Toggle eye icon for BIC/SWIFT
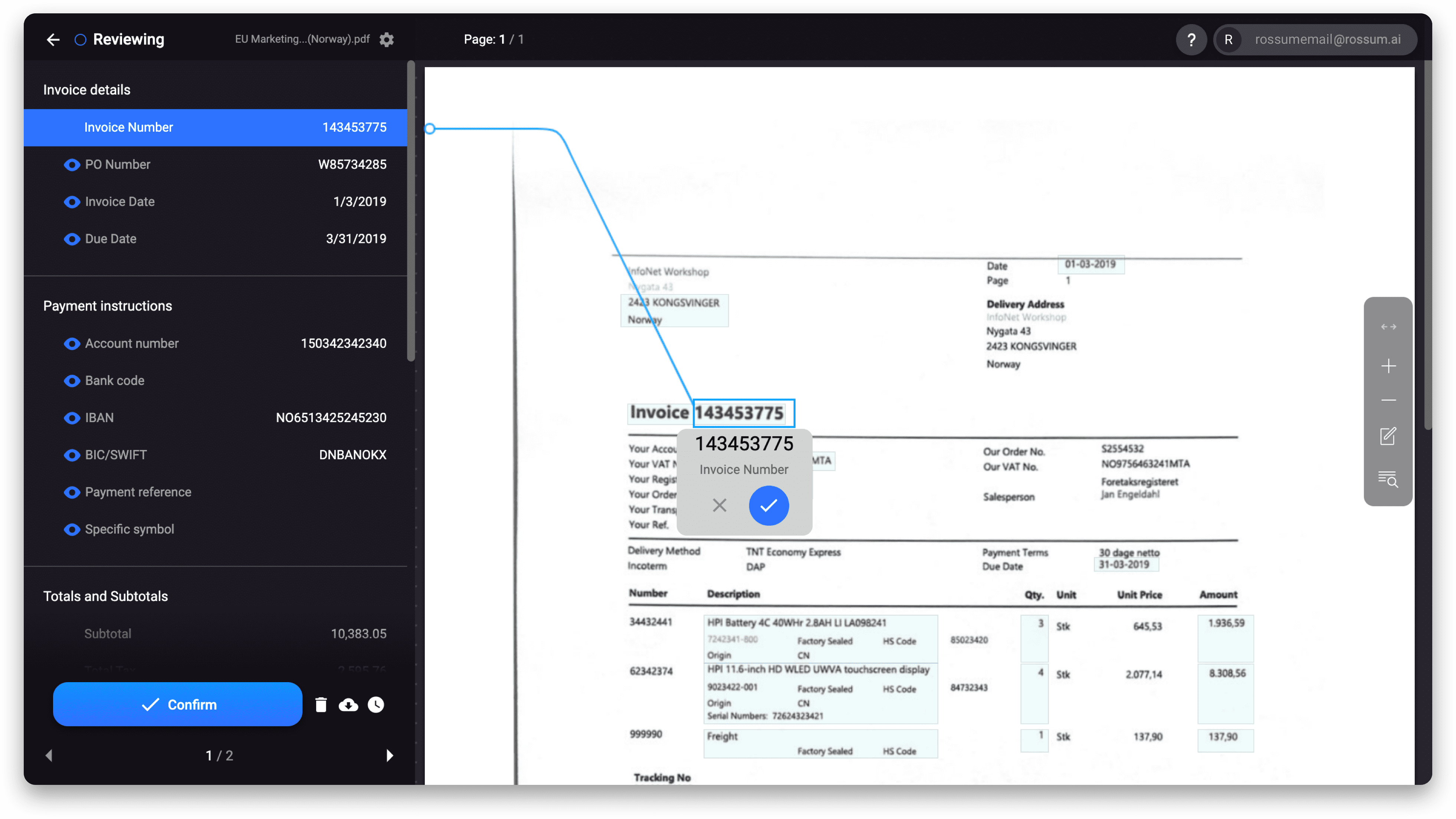 tap(72, 455)
